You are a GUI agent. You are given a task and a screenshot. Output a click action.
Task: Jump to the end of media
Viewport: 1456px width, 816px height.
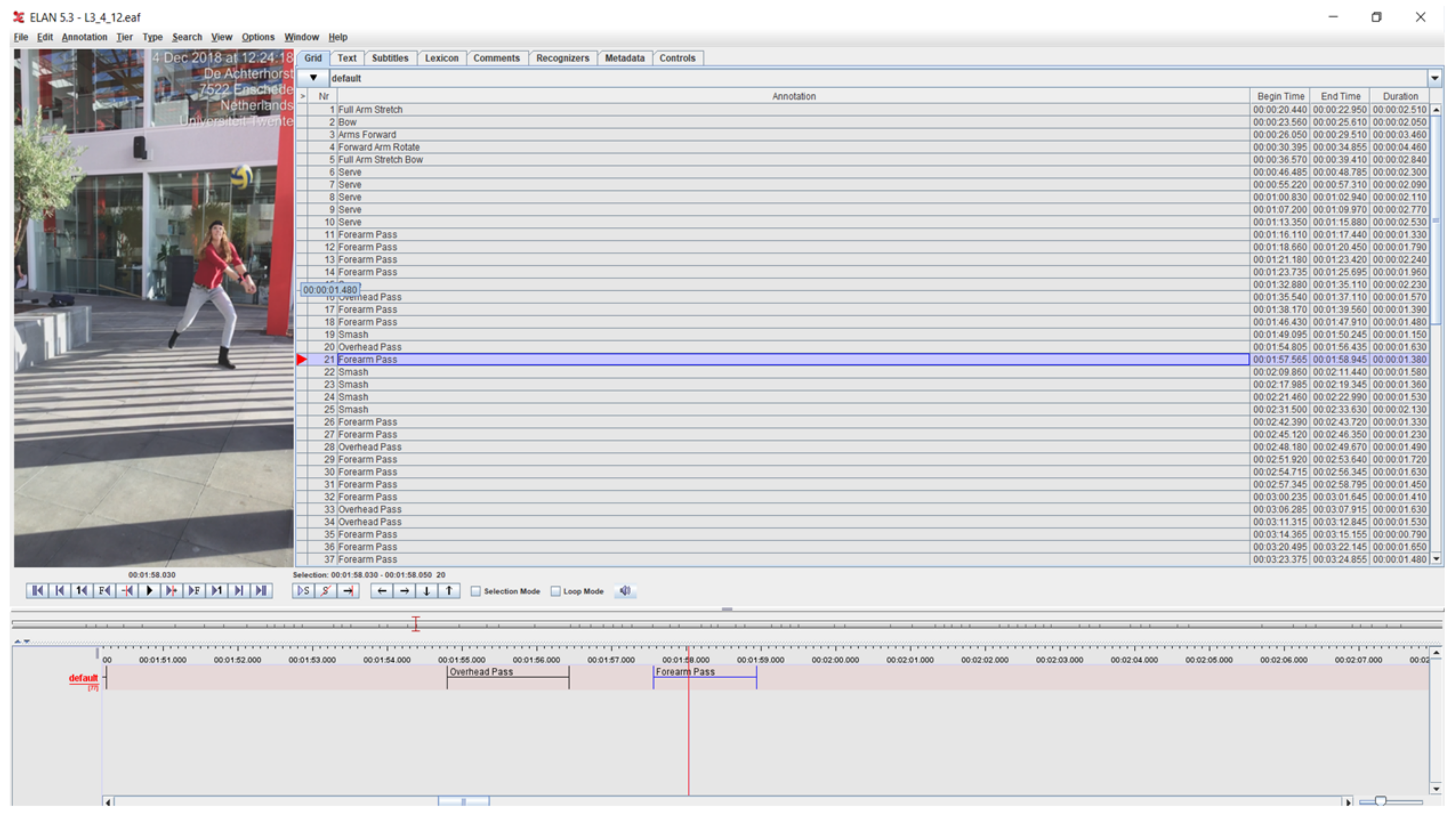[x=260, y=591]
